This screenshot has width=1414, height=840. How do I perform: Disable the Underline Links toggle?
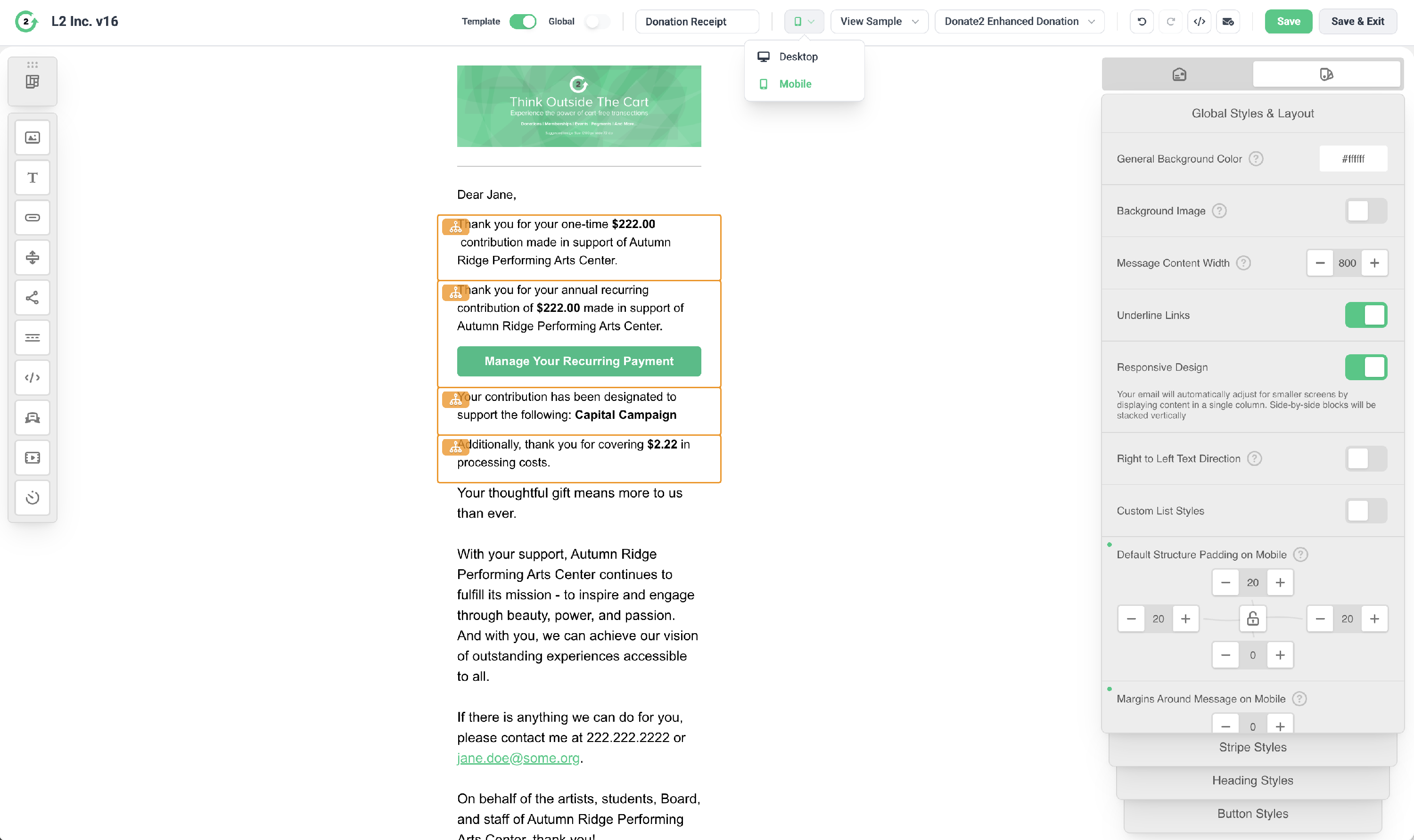(x=1365, y=315)
